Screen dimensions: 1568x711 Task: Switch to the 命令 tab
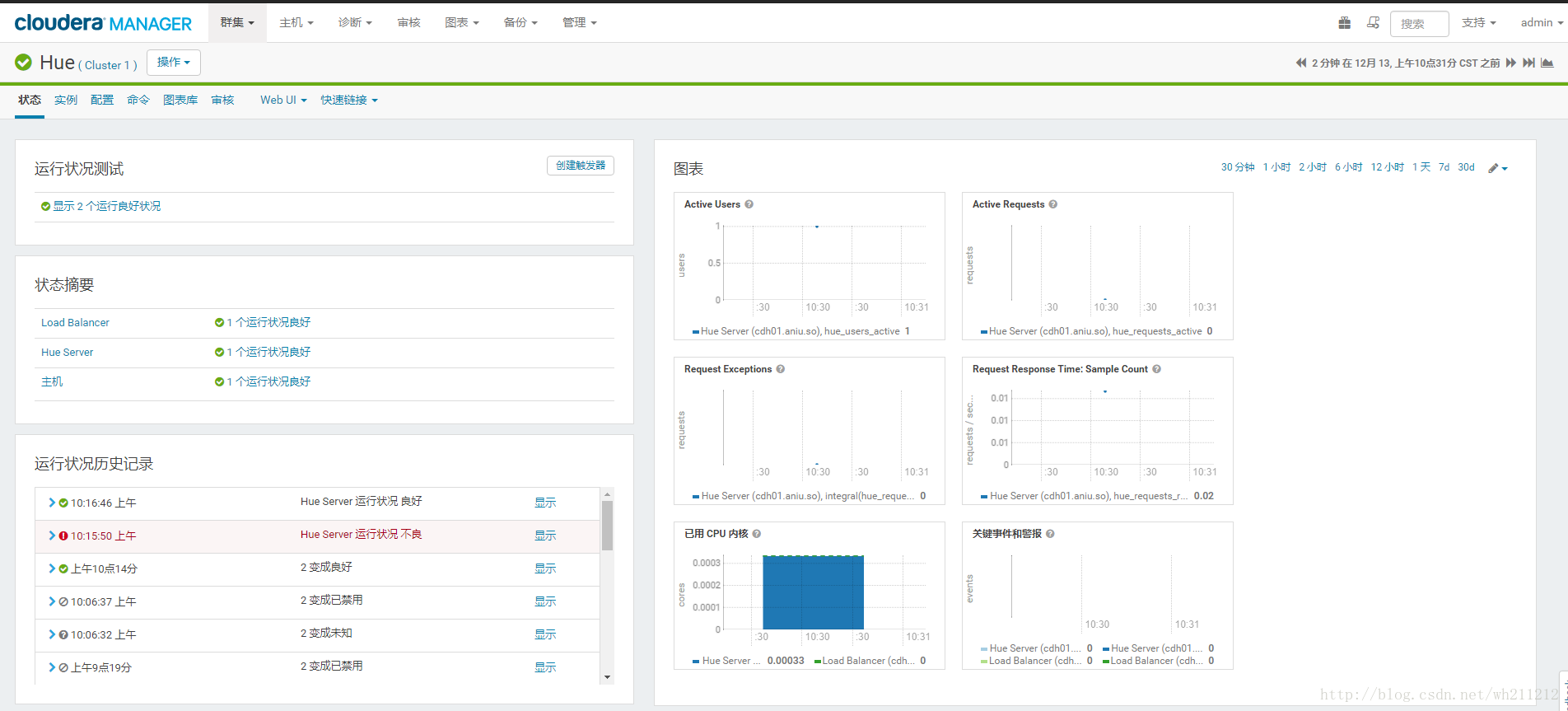tap(138, 100)
